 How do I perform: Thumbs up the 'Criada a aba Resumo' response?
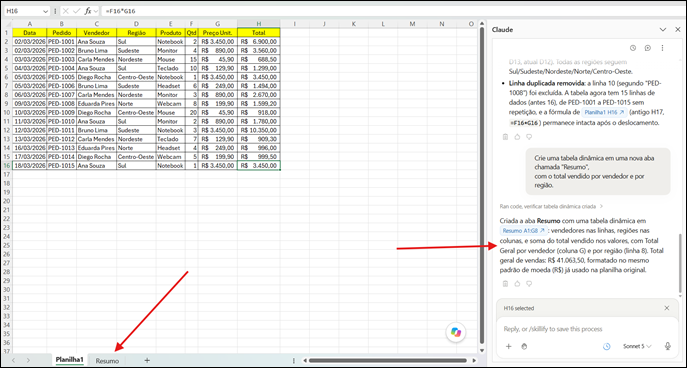click(x=517, y=284)
